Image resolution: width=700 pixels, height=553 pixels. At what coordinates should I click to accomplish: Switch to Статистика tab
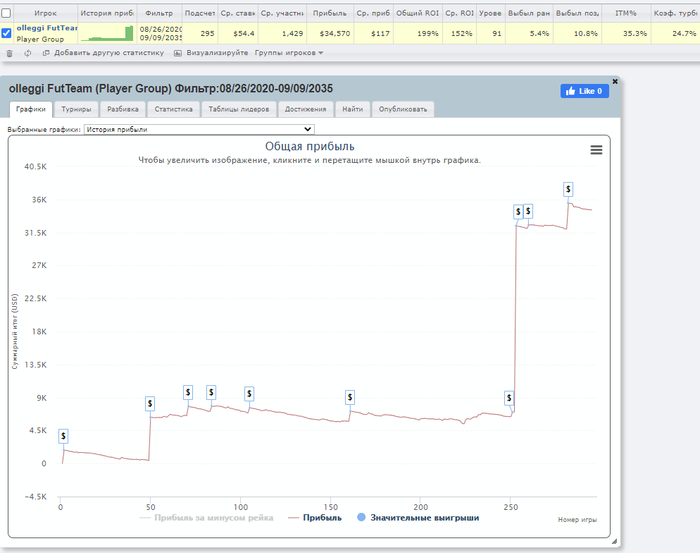[174, 109]
